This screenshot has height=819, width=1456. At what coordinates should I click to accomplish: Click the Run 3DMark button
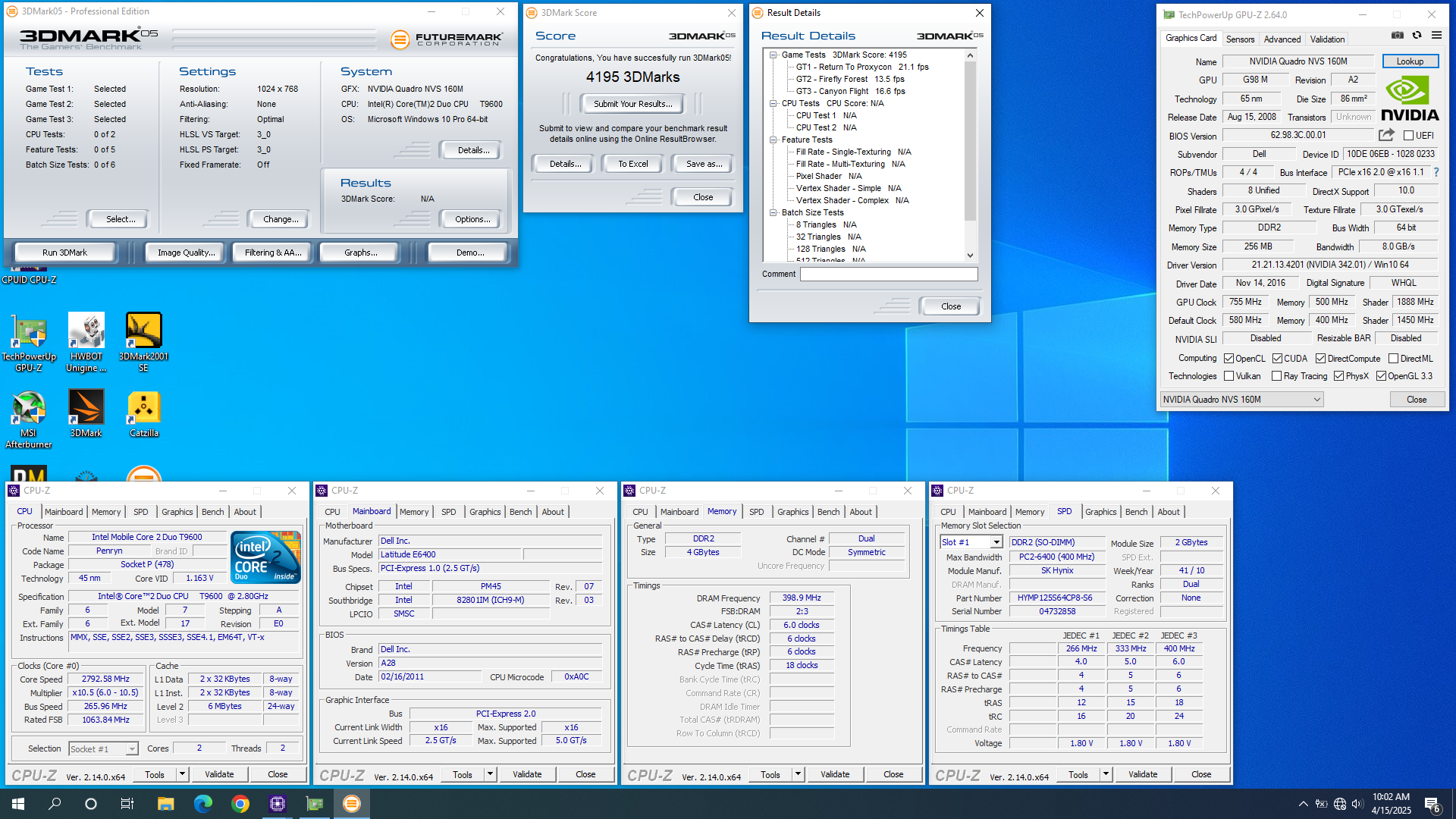[x=64, y=253]
